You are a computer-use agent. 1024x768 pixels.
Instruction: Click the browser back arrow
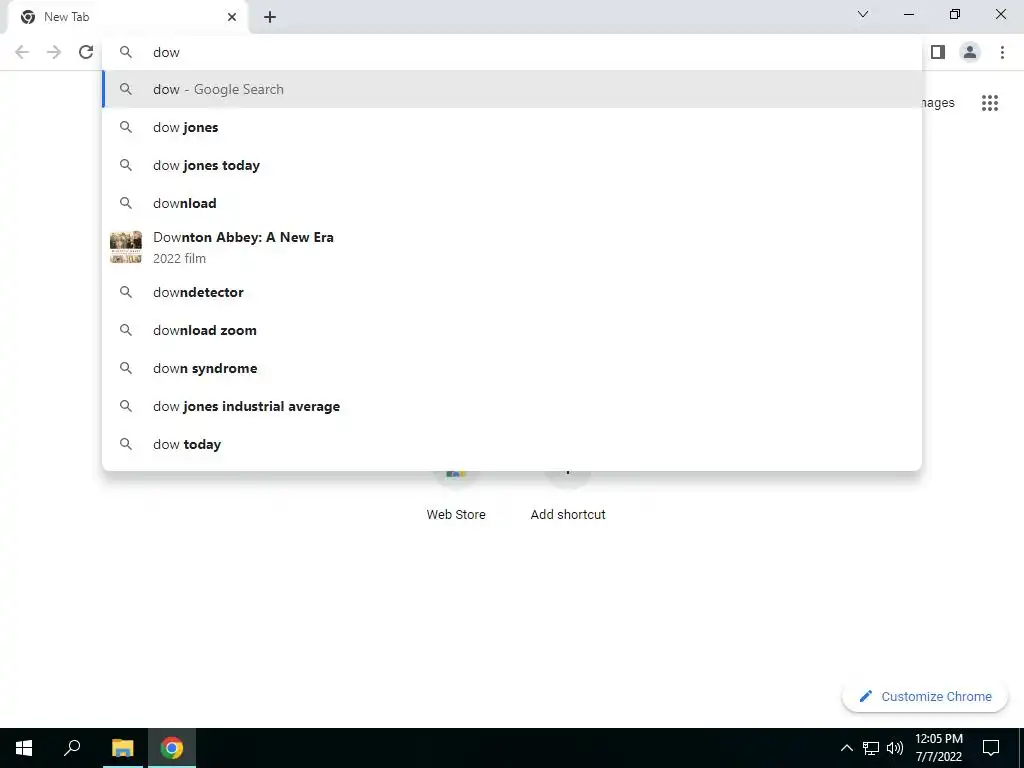22,52
